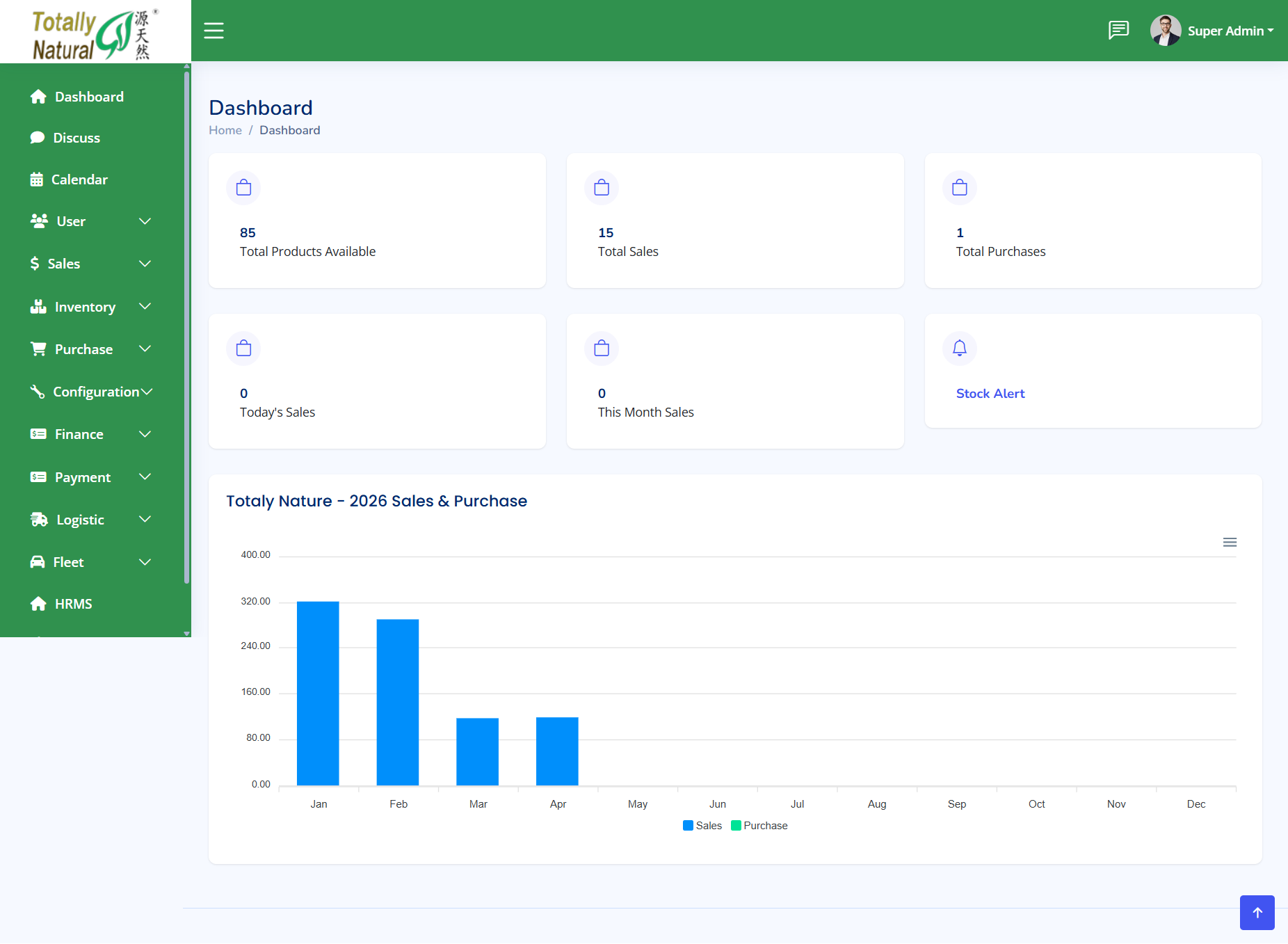Viewport: 1288px width, 944px height.
Task: Click the 2026 Sales & Purchase chart title
Action: tap(377, 501)
